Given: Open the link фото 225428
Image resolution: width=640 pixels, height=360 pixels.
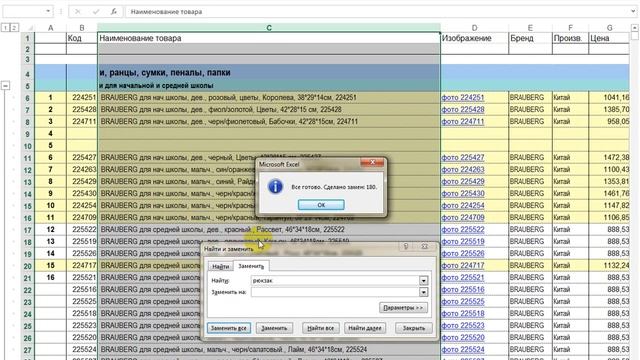Looking at the screenshot, I should pyautogui.click(x=463, y=109).
